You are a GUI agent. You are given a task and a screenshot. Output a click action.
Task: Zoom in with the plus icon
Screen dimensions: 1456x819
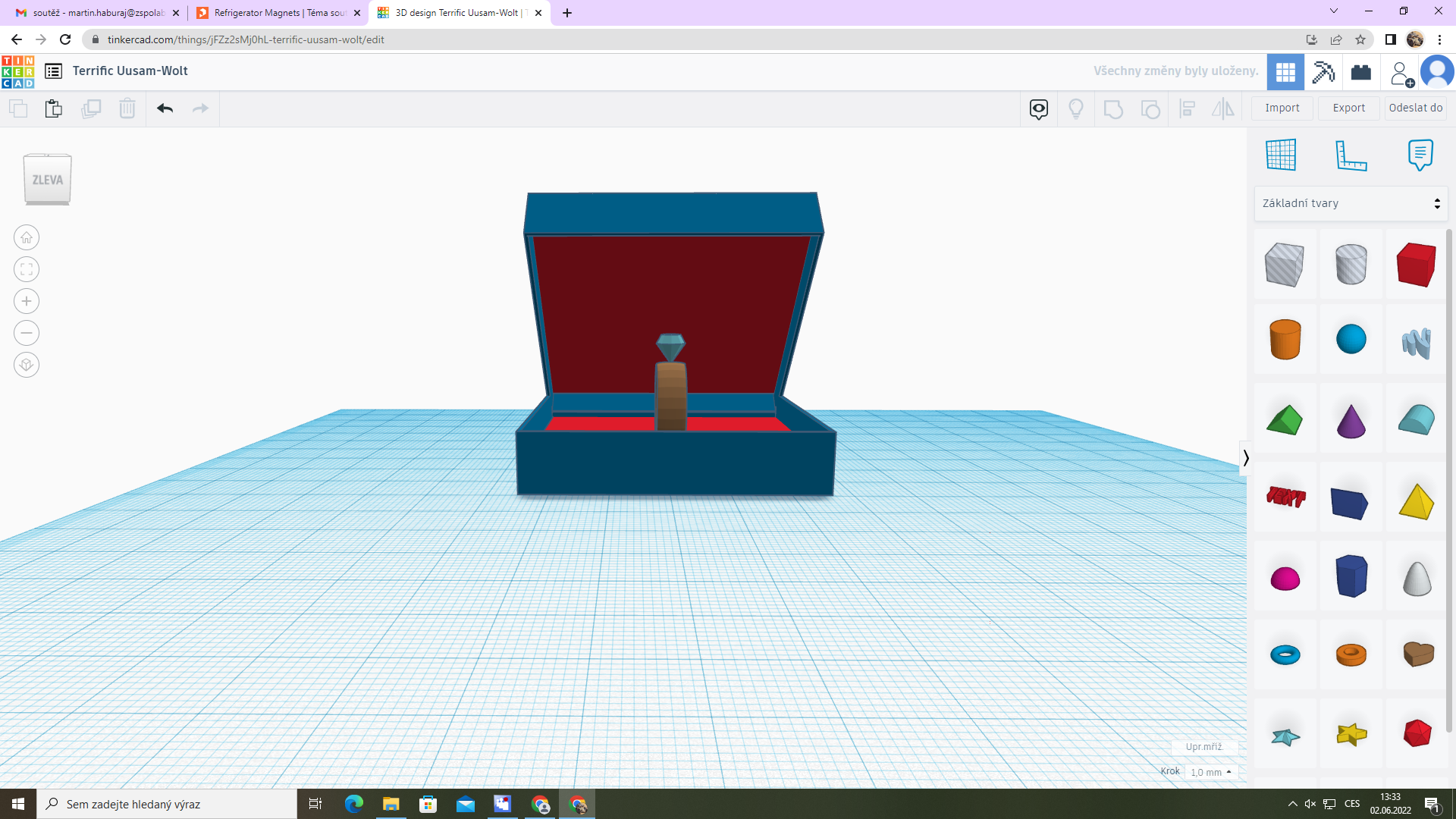tap(27, 301)
